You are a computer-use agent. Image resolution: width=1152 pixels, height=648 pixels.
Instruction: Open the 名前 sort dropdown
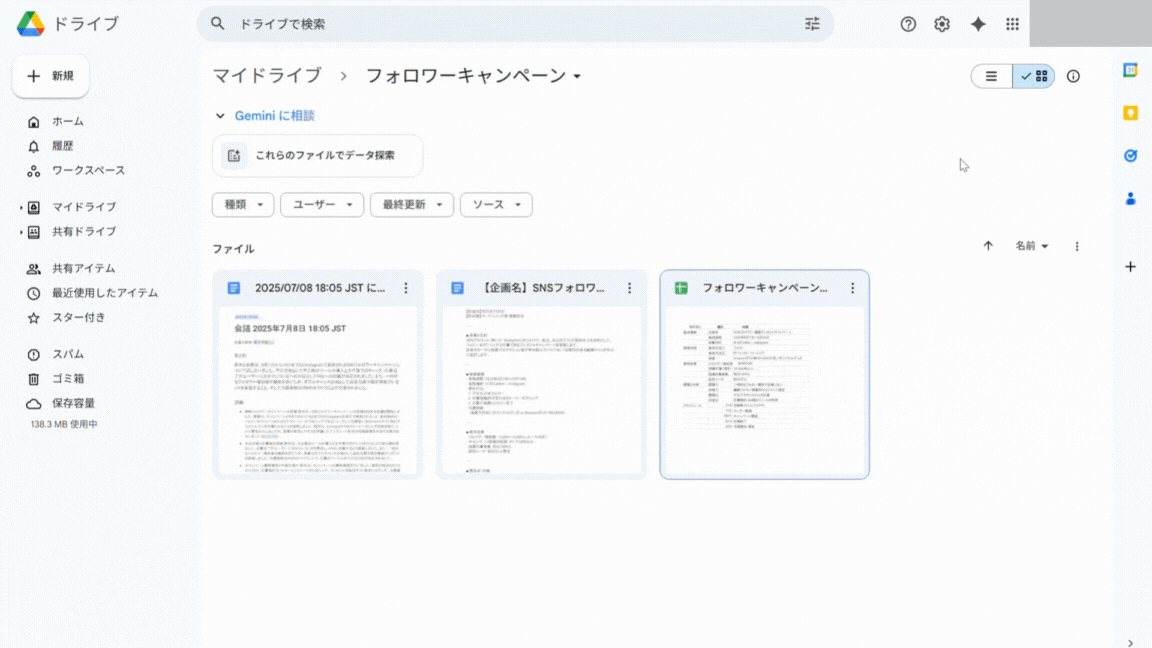pyautogui.click(x=1032, y=246)
